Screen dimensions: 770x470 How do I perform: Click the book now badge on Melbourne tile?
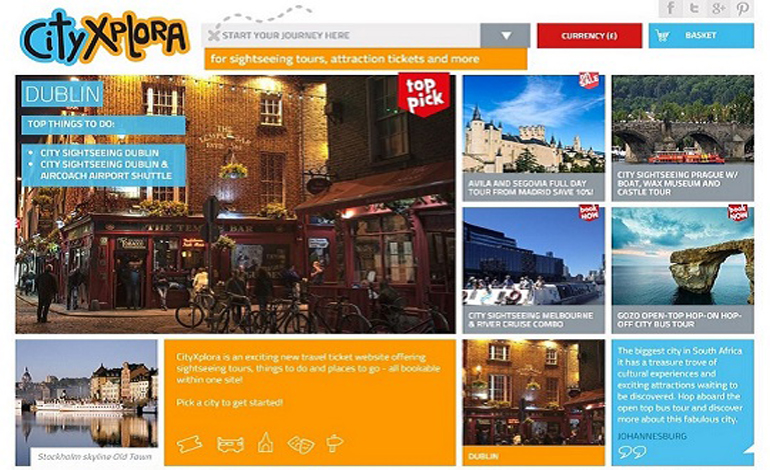(589, 212)
